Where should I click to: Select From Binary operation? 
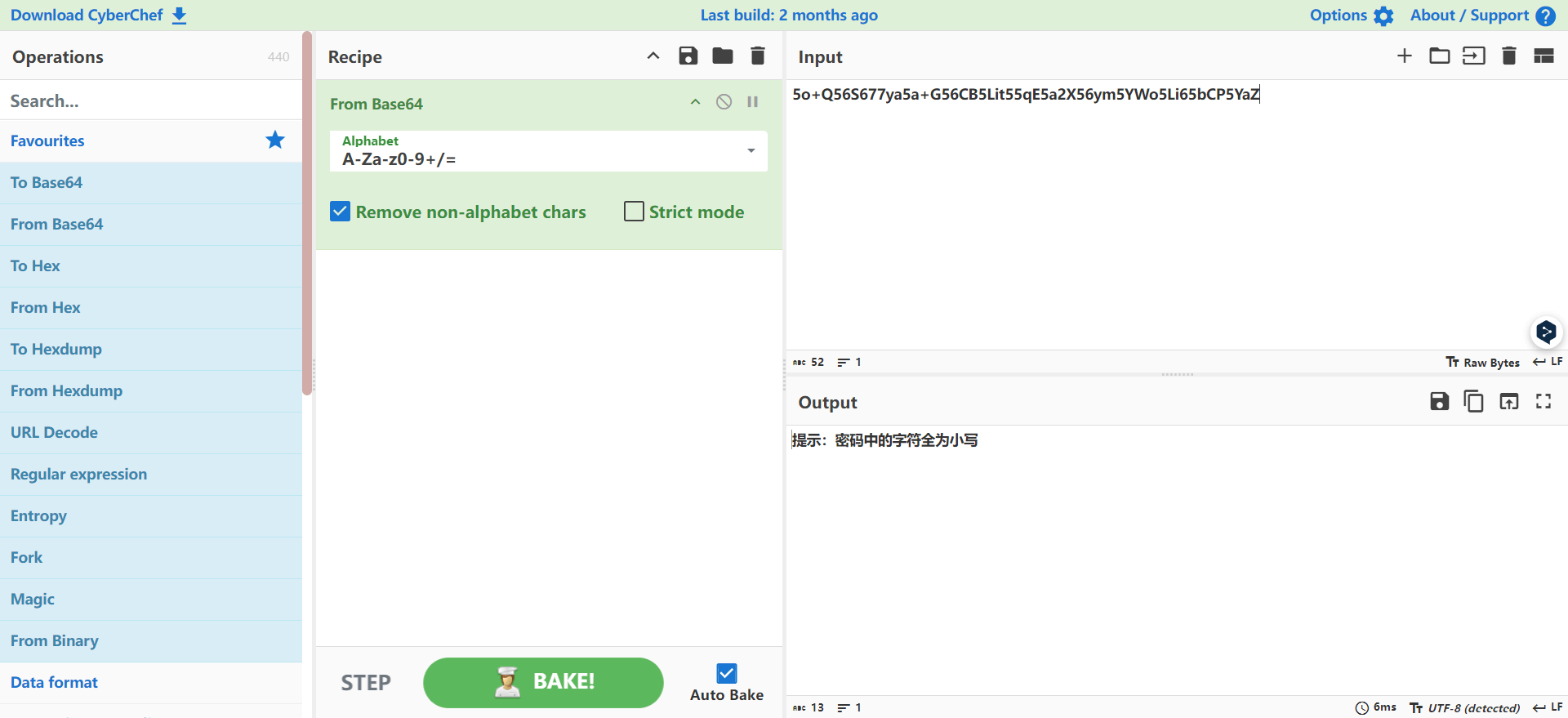[151, 640]
